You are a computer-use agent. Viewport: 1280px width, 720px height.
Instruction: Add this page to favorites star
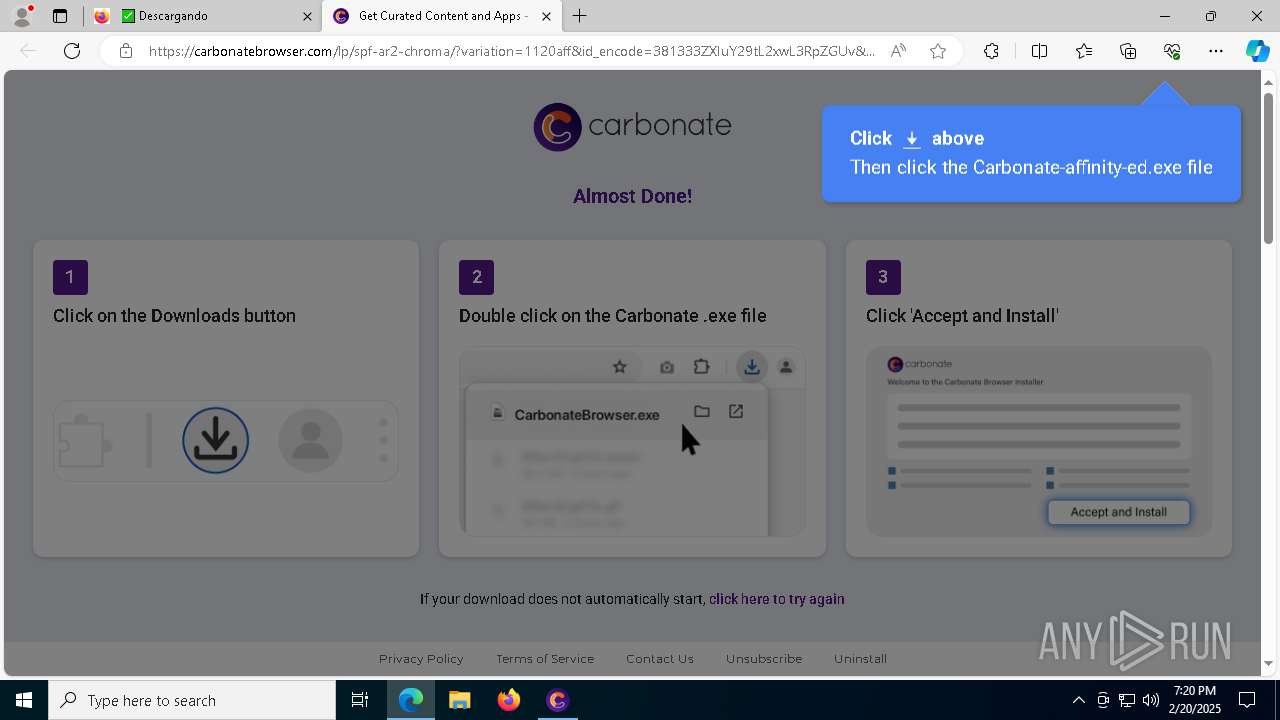tap(938, 51)
